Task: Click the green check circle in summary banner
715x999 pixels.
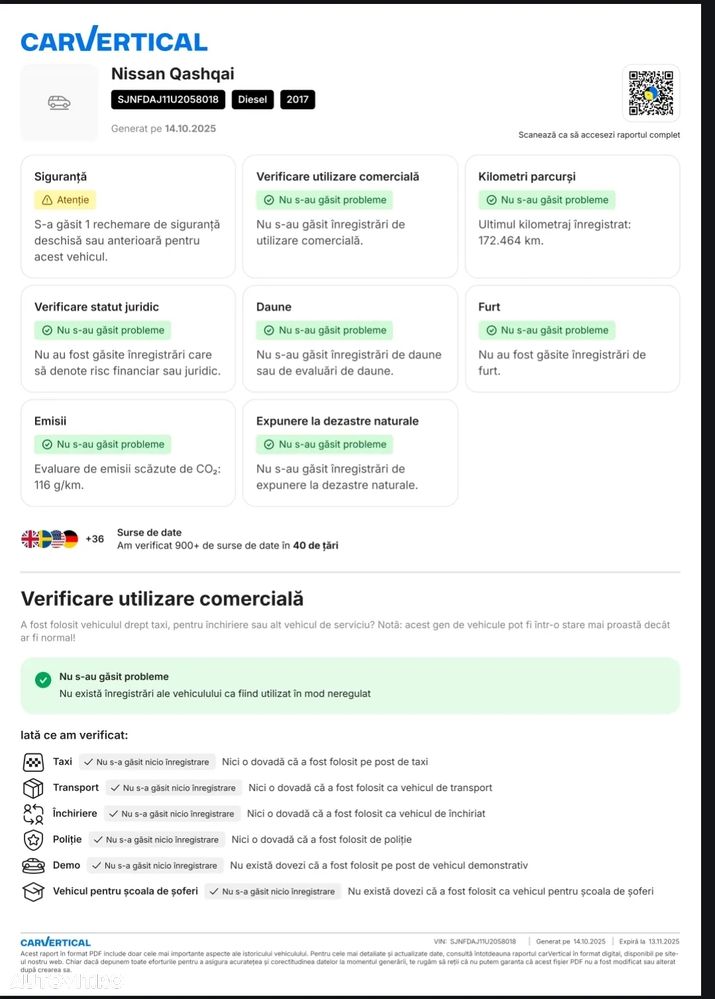Action: pyautogui.click(x=43, y=680)
